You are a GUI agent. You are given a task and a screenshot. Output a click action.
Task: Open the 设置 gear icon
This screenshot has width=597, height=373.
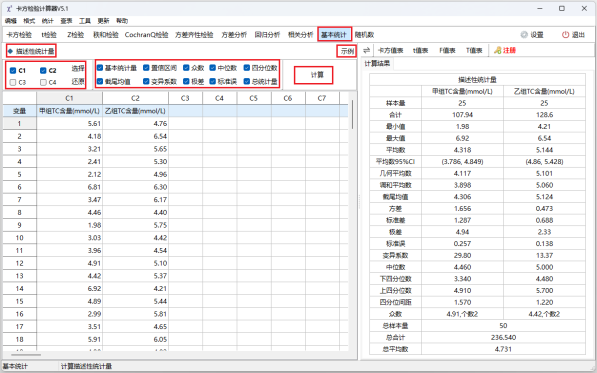(x=524, y=35)
